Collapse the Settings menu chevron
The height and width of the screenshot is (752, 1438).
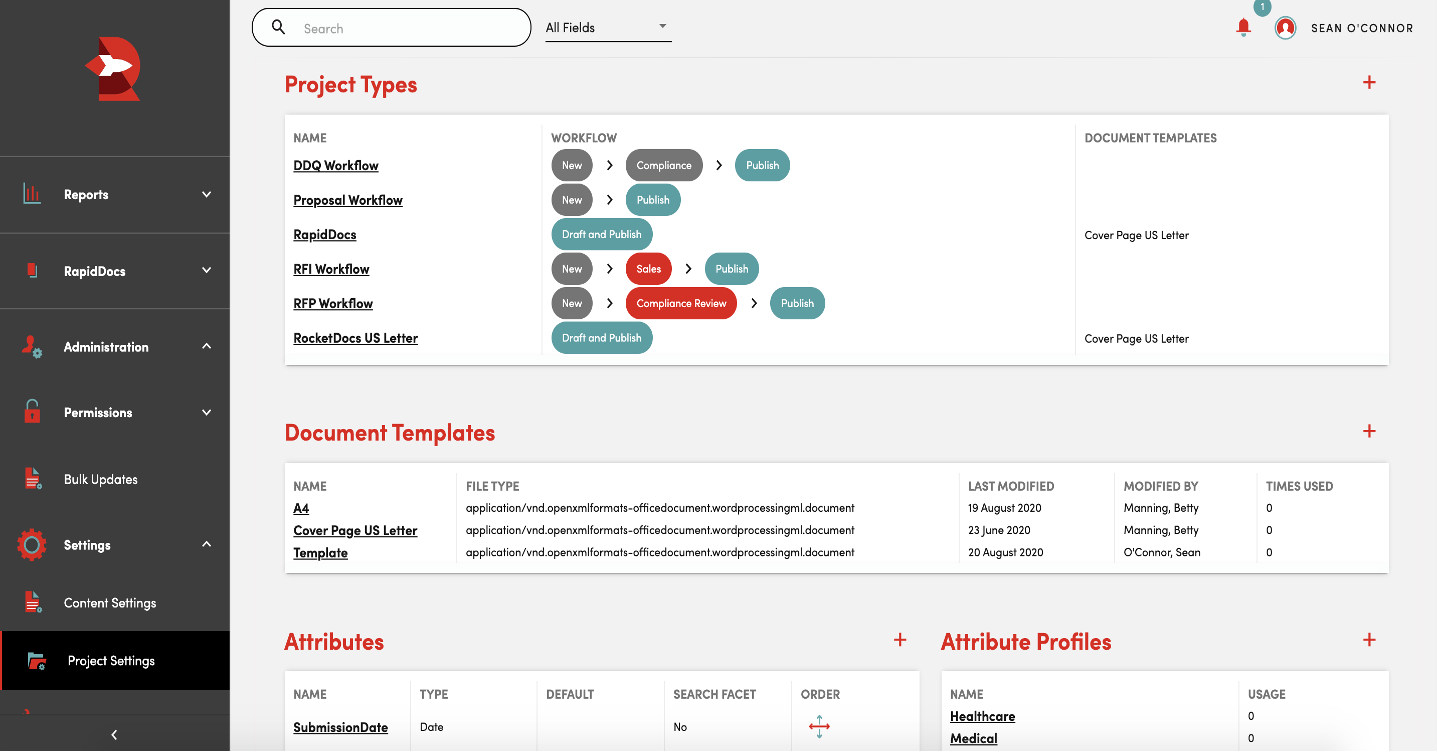pyautogui.click(x=207, y=545)
